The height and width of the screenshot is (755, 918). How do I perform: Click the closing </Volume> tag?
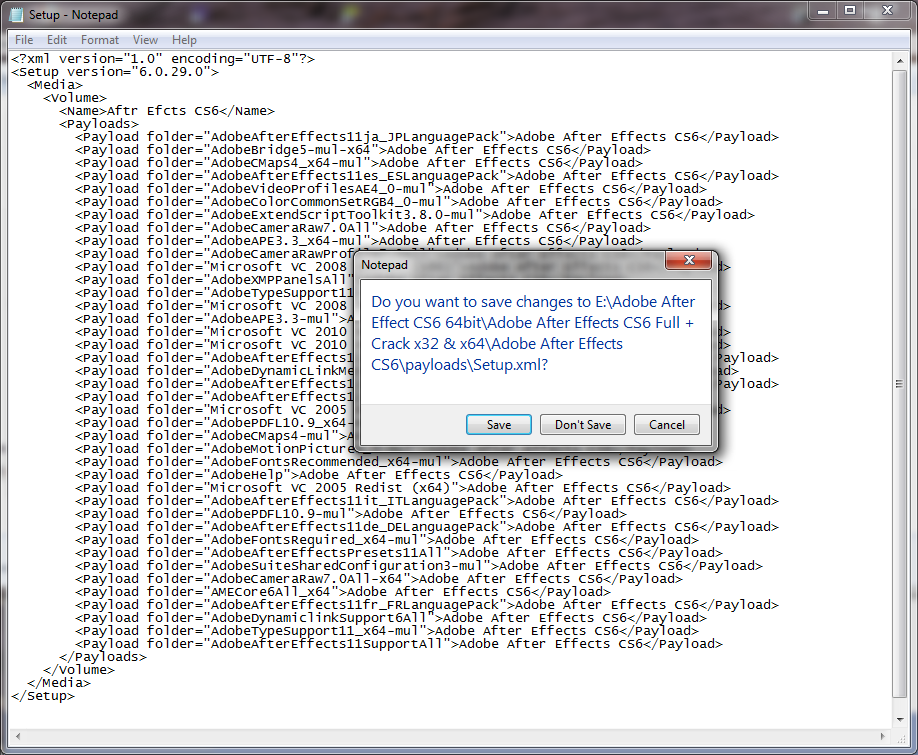tap(79, 670)
